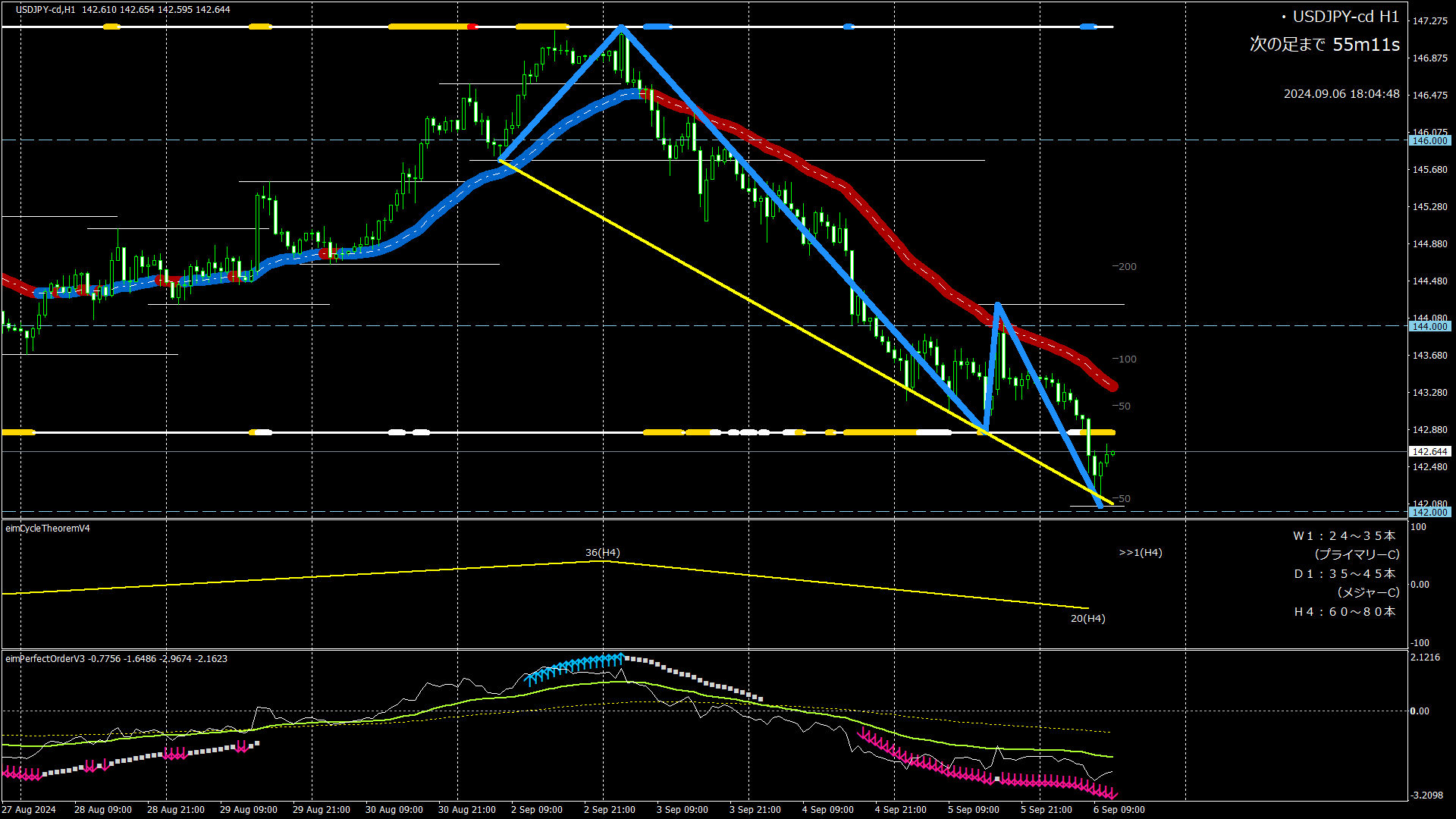Click the 142.000 price label at the bottom of the scale
The height and width of the screenshot is (819, 1456).
(x=1429, y=512)
